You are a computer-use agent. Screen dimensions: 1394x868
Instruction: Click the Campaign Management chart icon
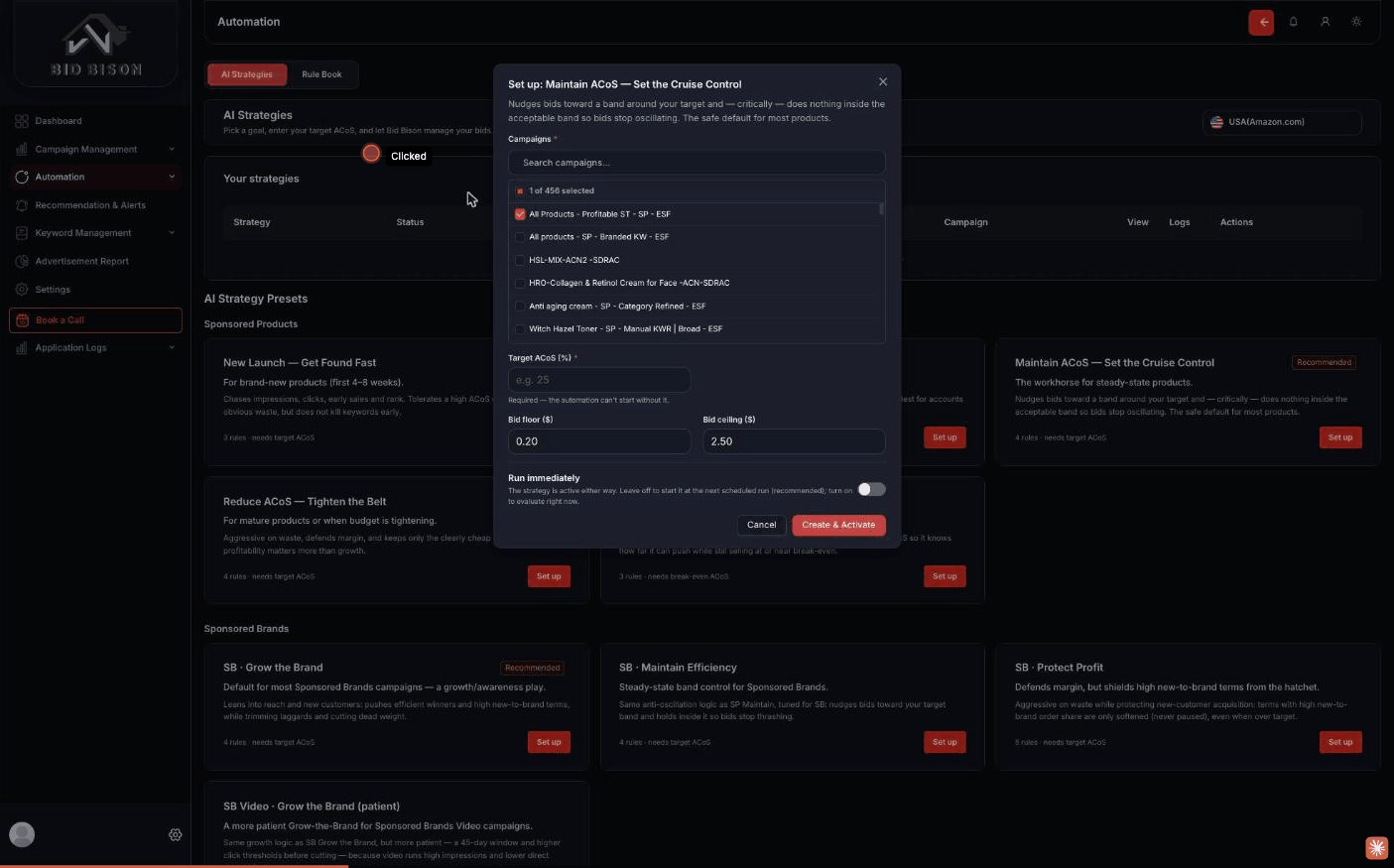coord(22,149)
